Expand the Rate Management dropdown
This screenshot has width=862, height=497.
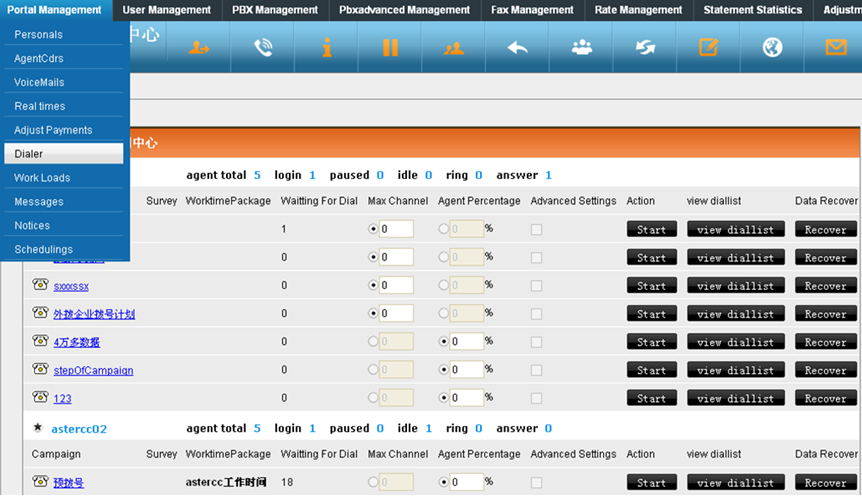pyautogui.click(x=638, y=10)
